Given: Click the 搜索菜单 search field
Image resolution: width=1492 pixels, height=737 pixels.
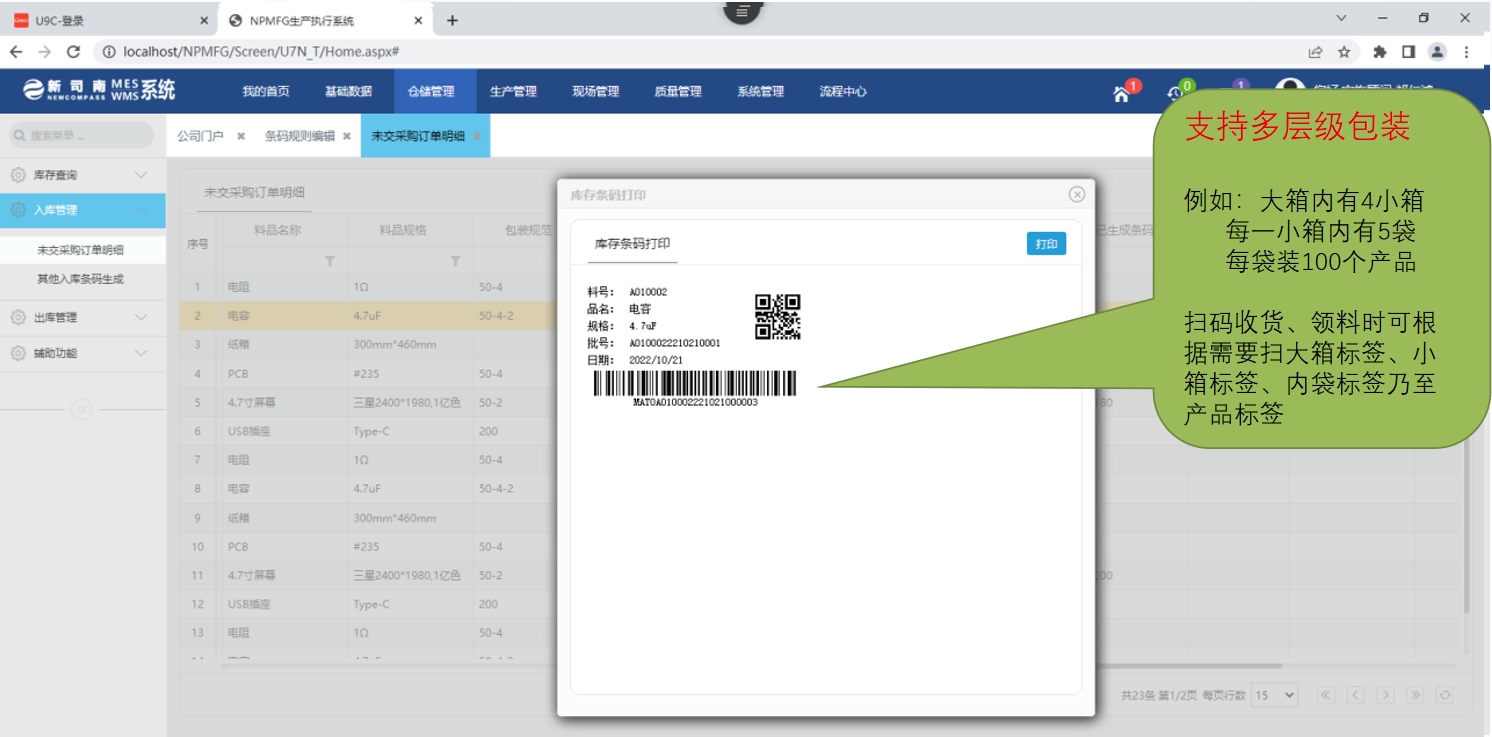Looking at the screenshot, I should click(82, 135).
